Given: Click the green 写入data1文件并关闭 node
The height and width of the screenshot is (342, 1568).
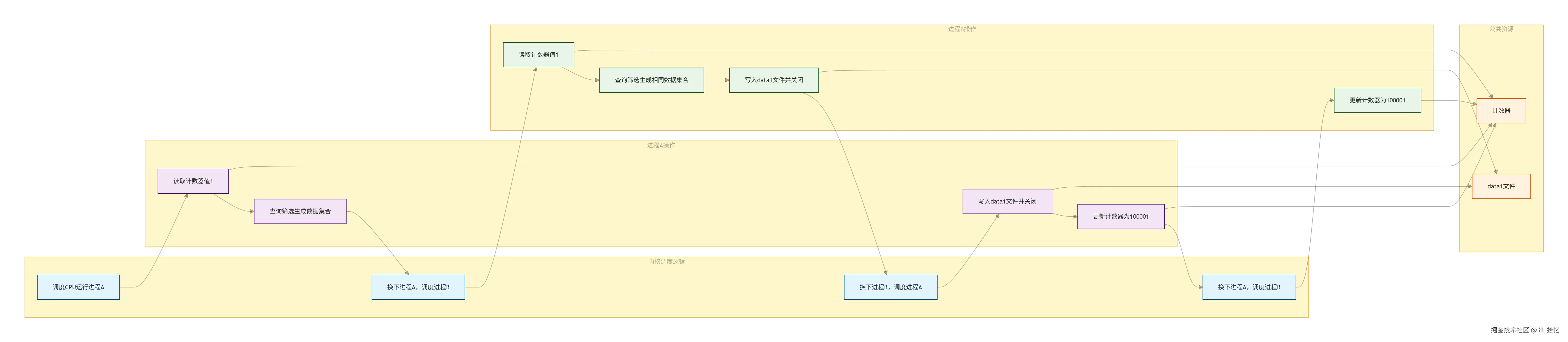Looking at the screenshot, I should click(x=774, y=80).
